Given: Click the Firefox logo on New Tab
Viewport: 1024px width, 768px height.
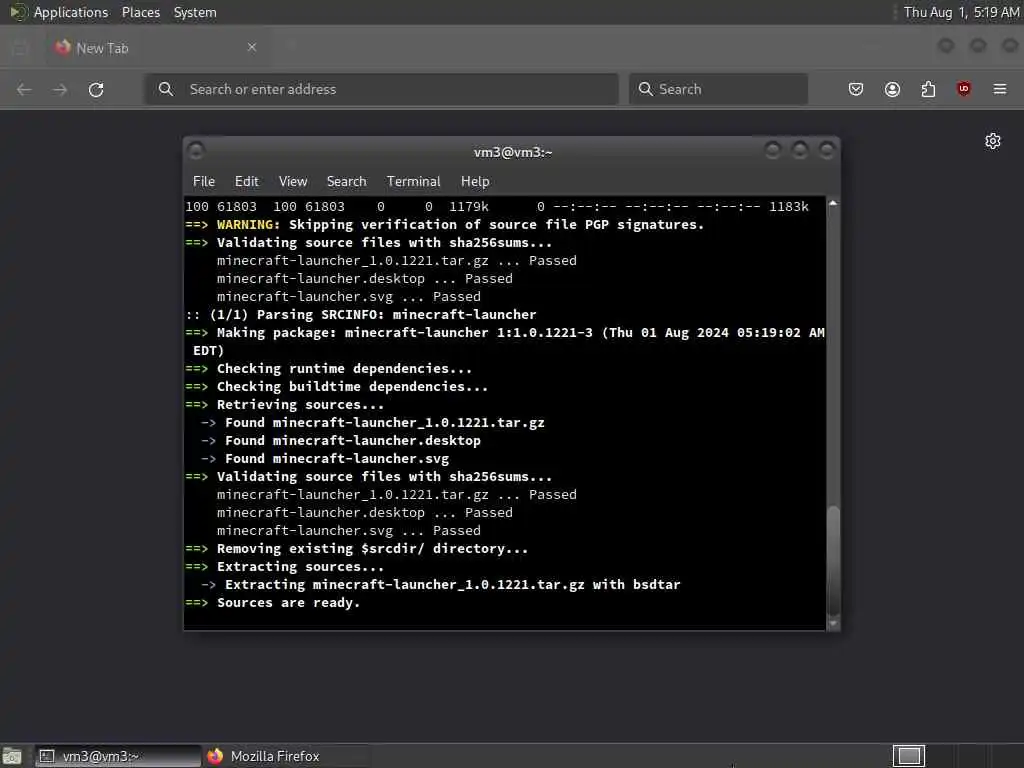Looking at the screenshot, I should tap(63, 48).
